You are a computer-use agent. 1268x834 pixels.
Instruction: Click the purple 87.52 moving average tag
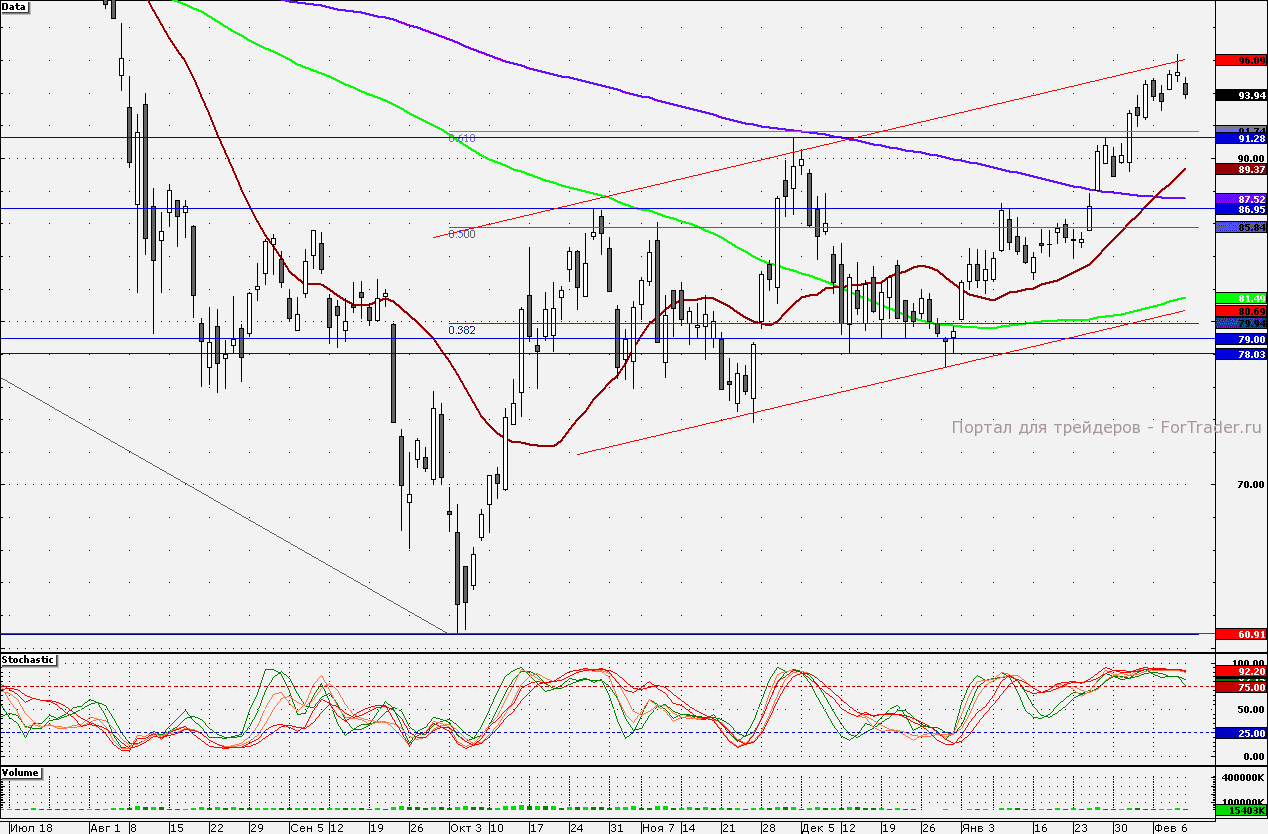1239,200
